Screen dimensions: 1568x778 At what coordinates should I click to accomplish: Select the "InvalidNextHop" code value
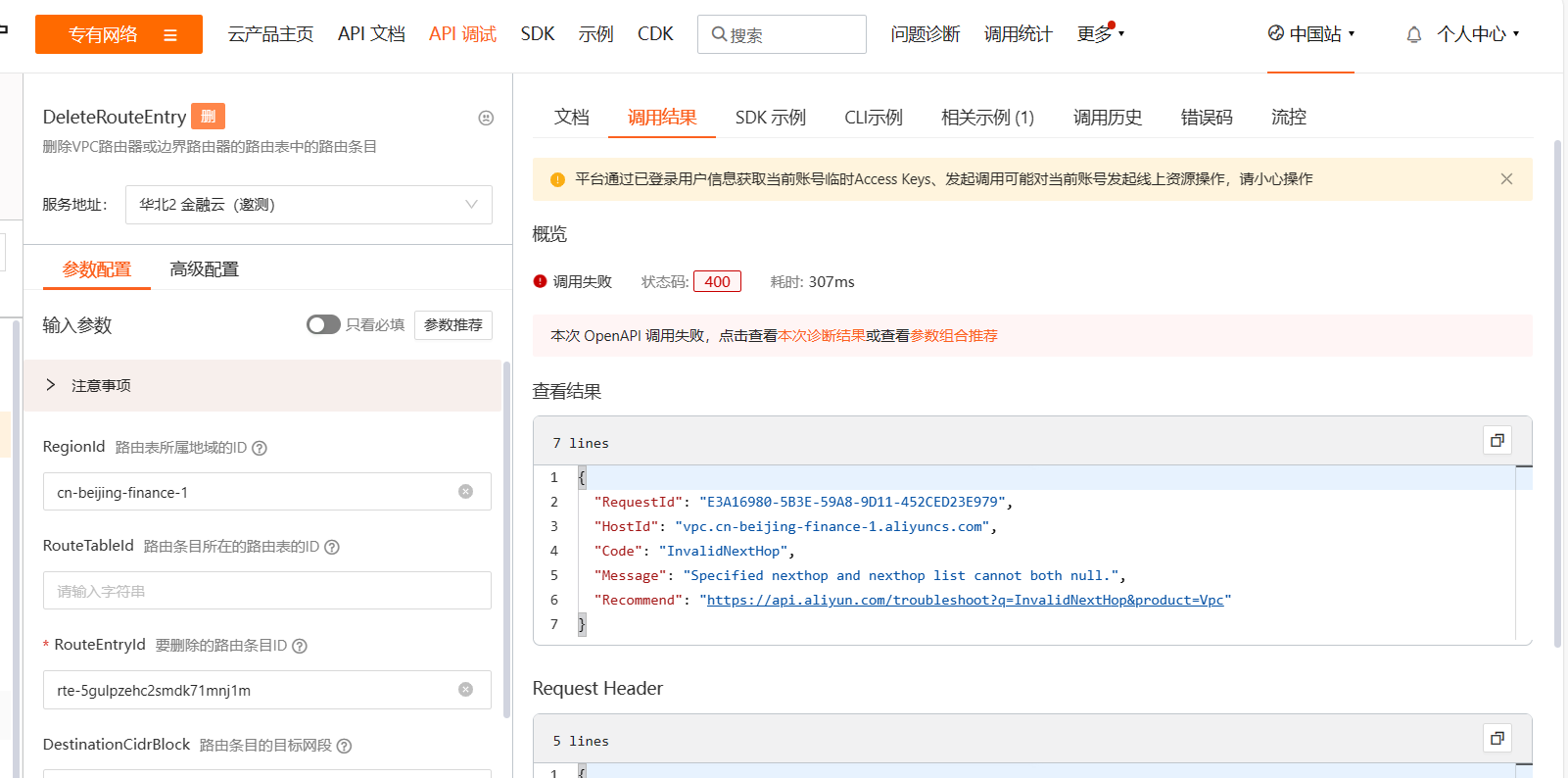723,551
